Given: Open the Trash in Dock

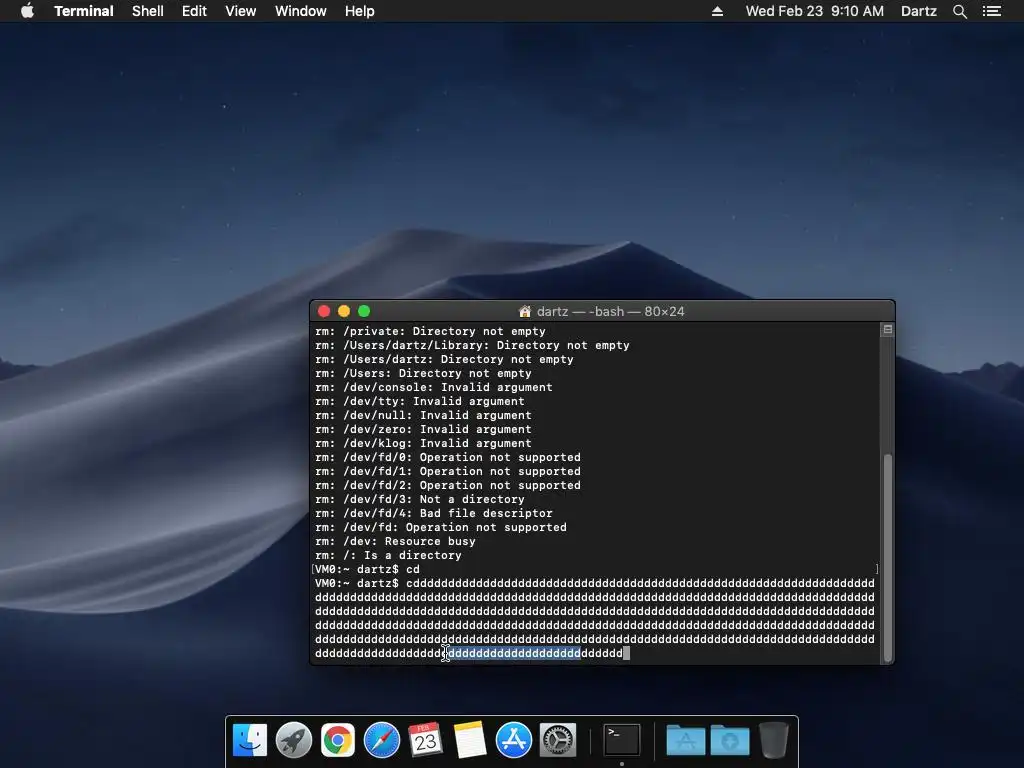Looking at the screenshot, I should coord(774,741).
